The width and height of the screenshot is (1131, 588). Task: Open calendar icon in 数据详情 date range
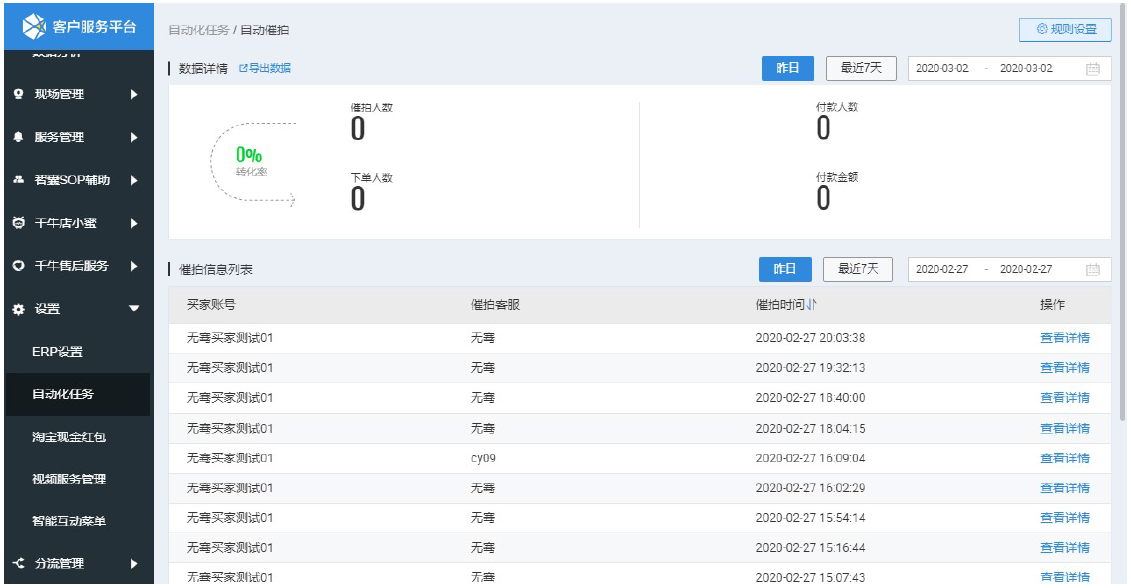tap(1093, 69)
